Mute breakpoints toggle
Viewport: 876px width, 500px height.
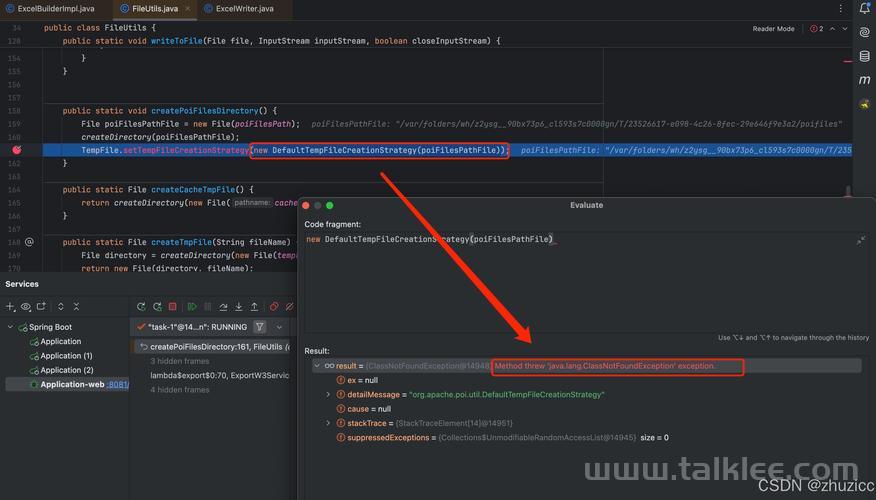tap(289, 306)
